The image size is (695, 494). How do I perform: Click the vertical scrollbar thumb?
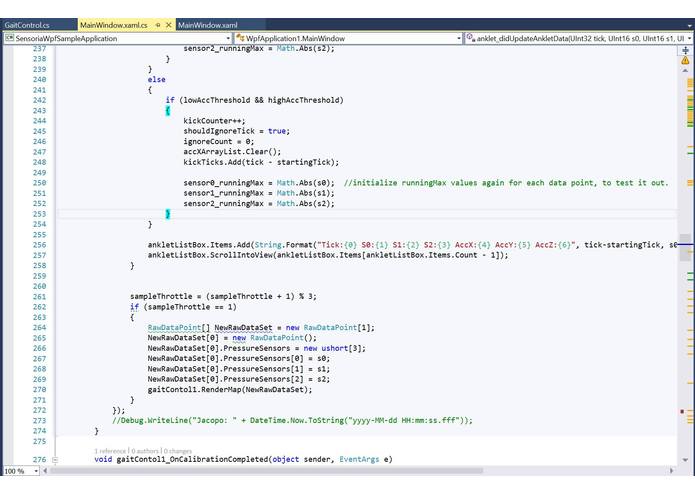[685, 247]
